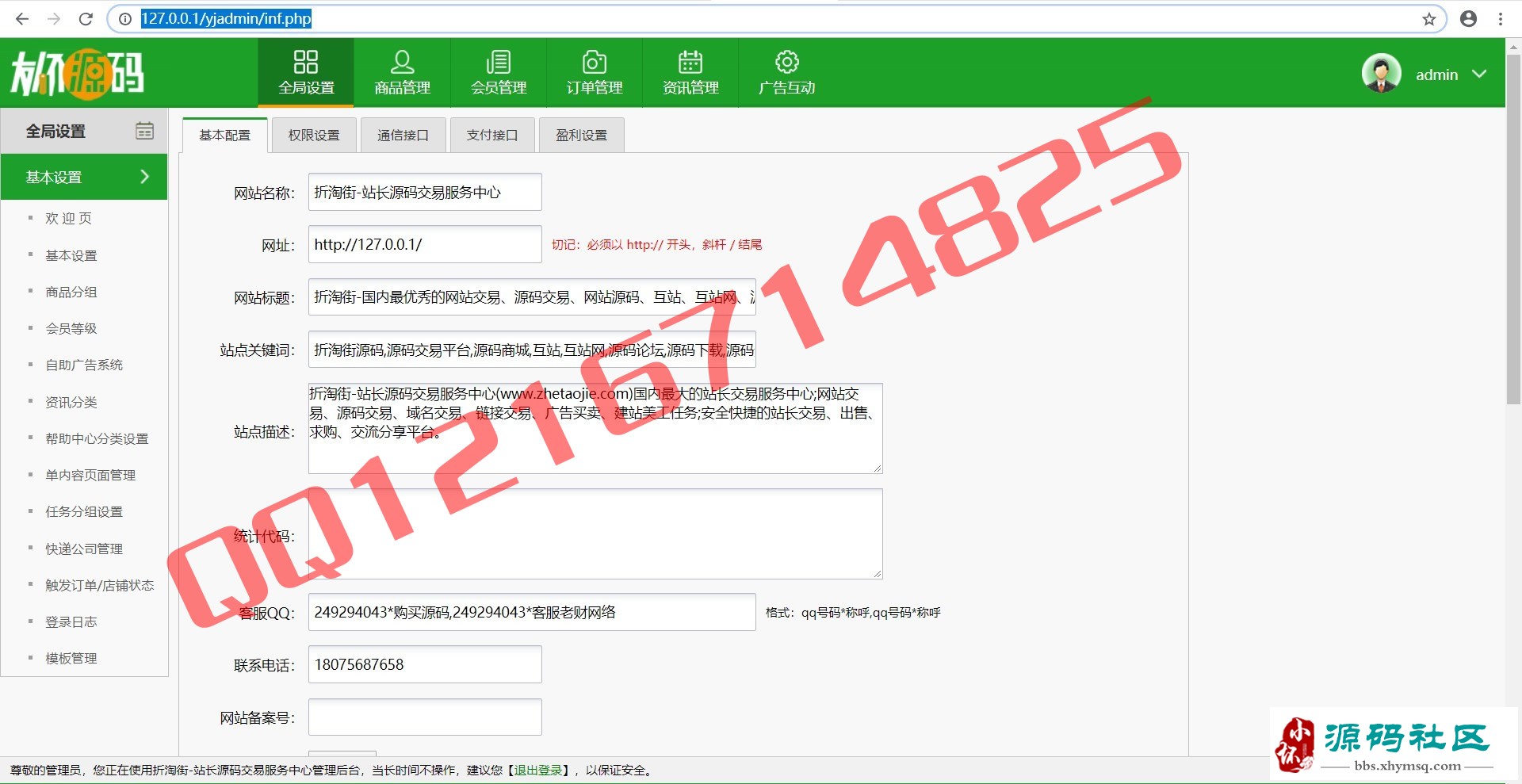Open 商品管理 in the top navigation
The image size is (1522, 784).
click(402, 72)
